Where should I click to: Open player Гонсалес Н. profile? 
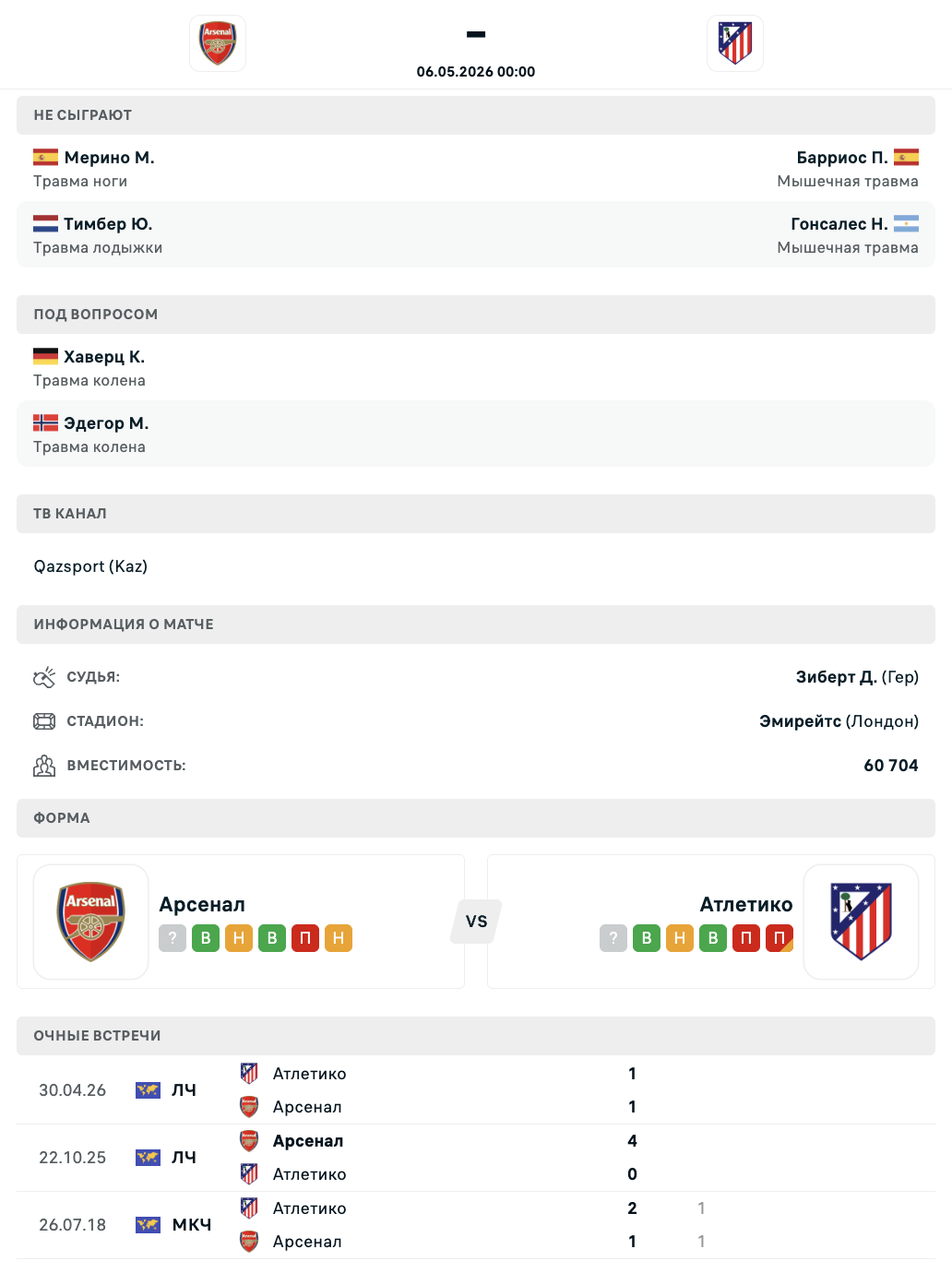[x=839, y=224]
